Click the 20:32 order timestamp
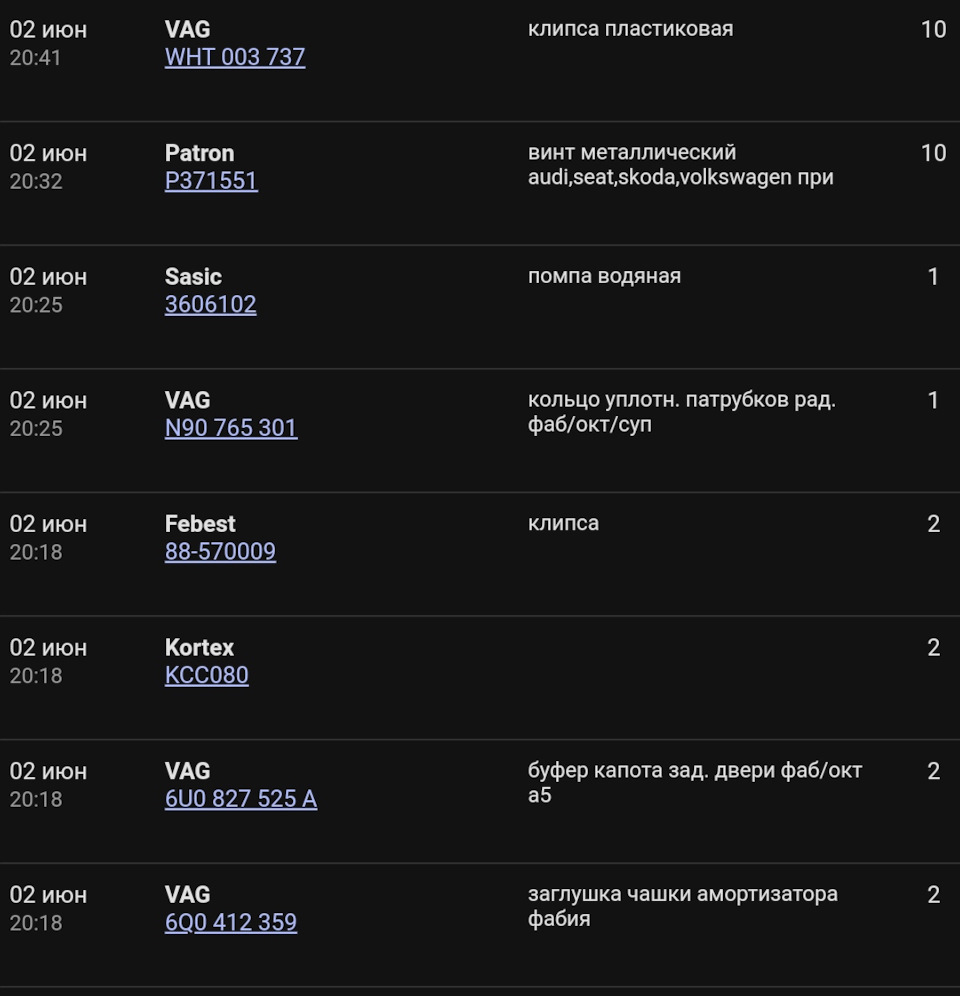The image size is (960, 996). [36, 182]
